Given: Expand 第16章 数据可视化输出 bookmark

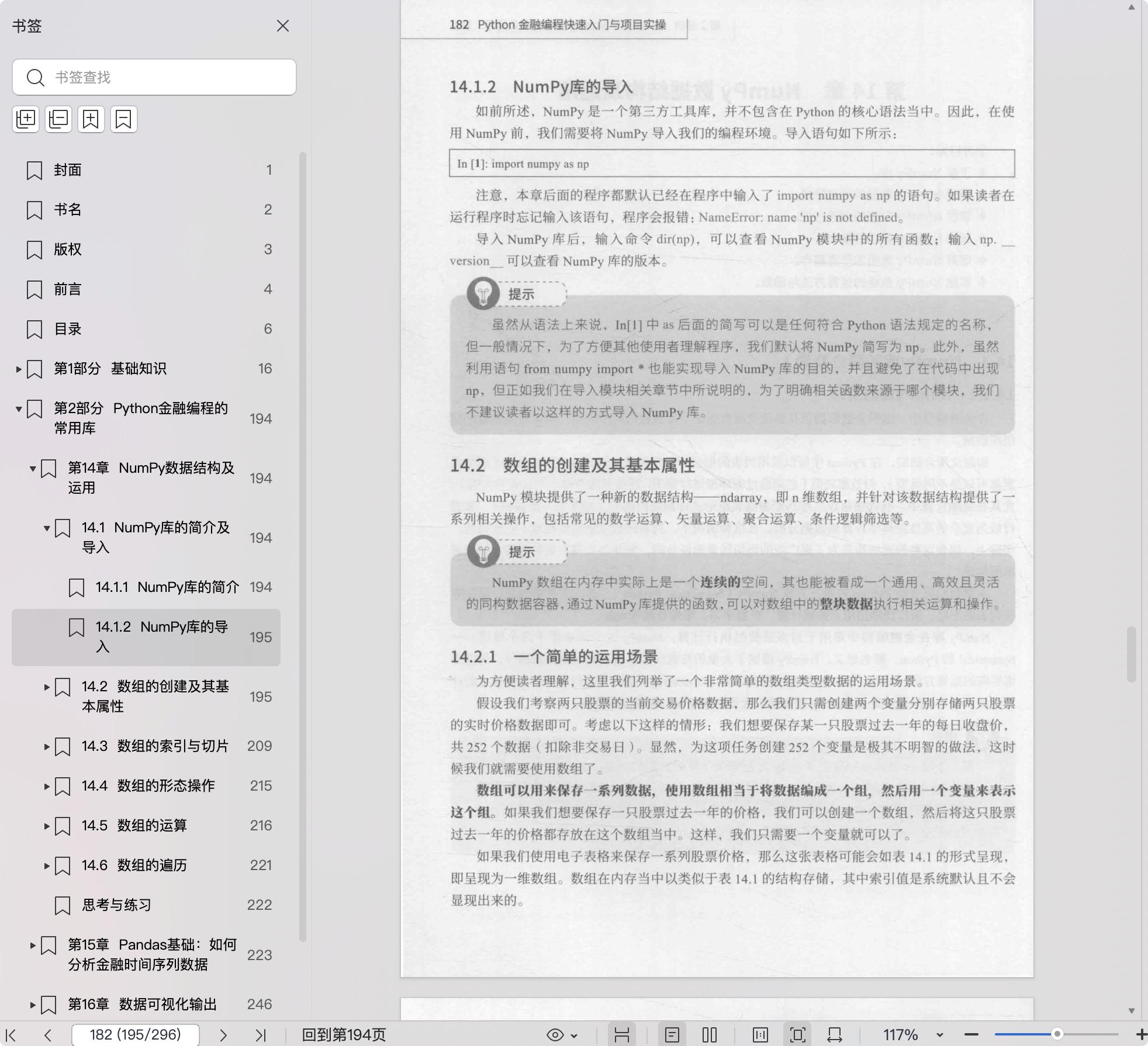Looking at the screenshot, I should pyautogui.click(x=33, y=1005).
